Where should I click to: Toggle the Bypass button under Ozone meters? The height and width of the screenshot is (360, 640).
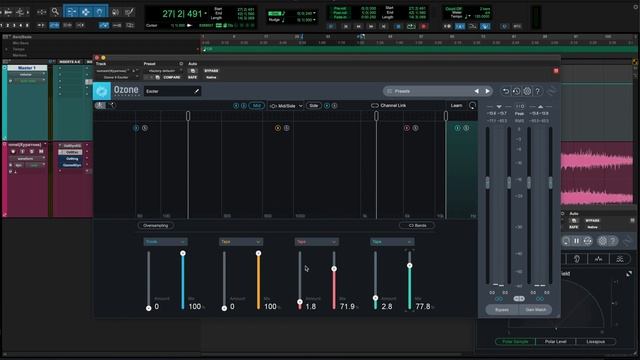click(x=502, y=310)
